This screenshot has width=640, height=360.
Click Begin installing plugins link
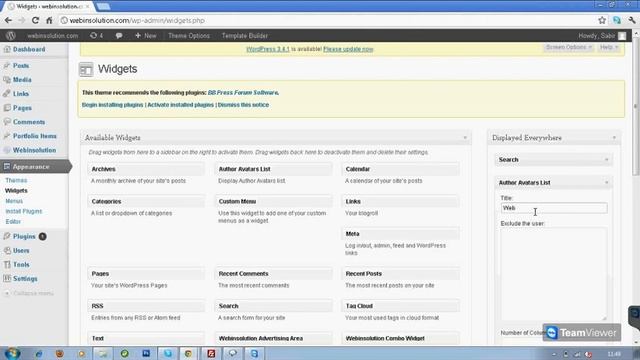coord(113,105)
